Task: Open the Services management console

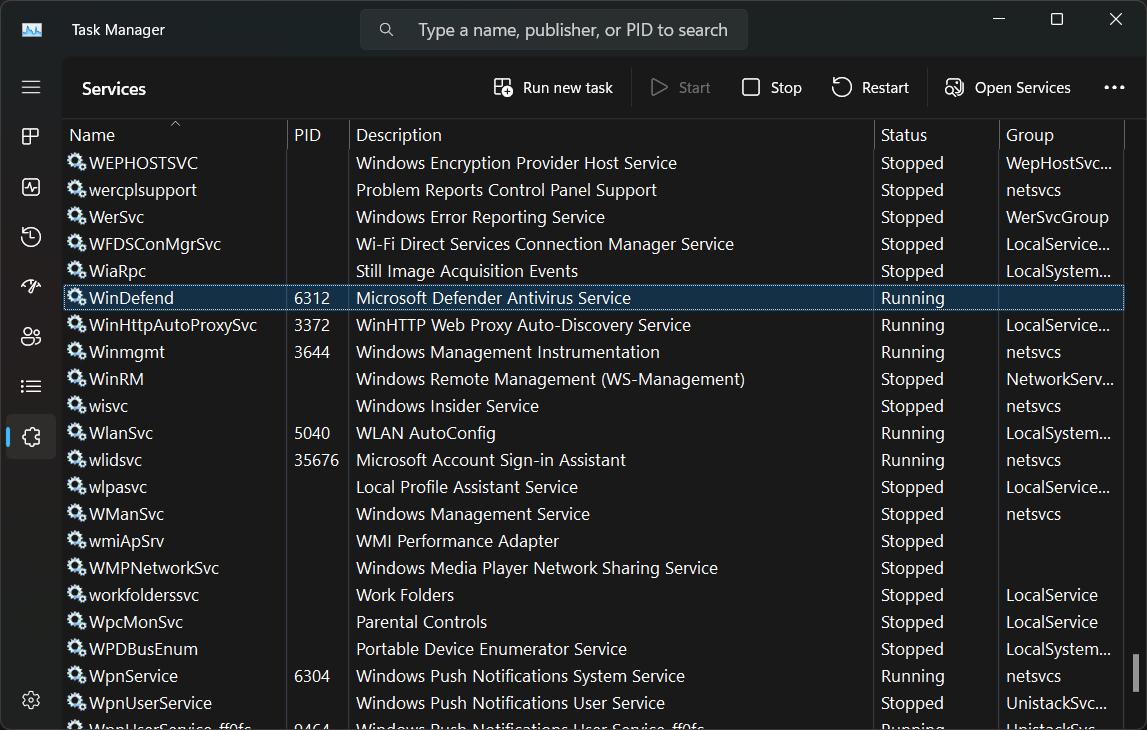Action: pyautogui.click(x=1008, y=87)
